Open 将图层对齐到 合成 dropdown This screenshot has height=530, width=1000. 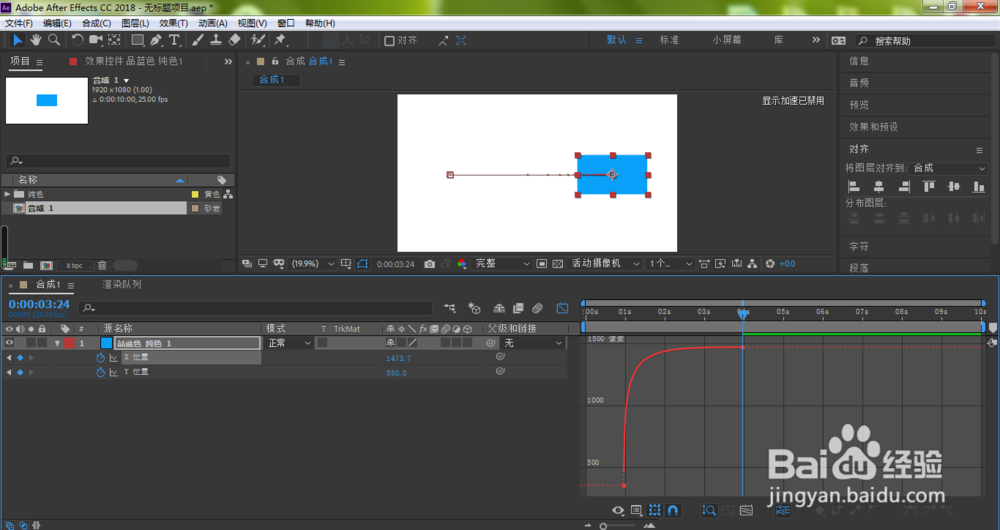click(x=949, y=168)
